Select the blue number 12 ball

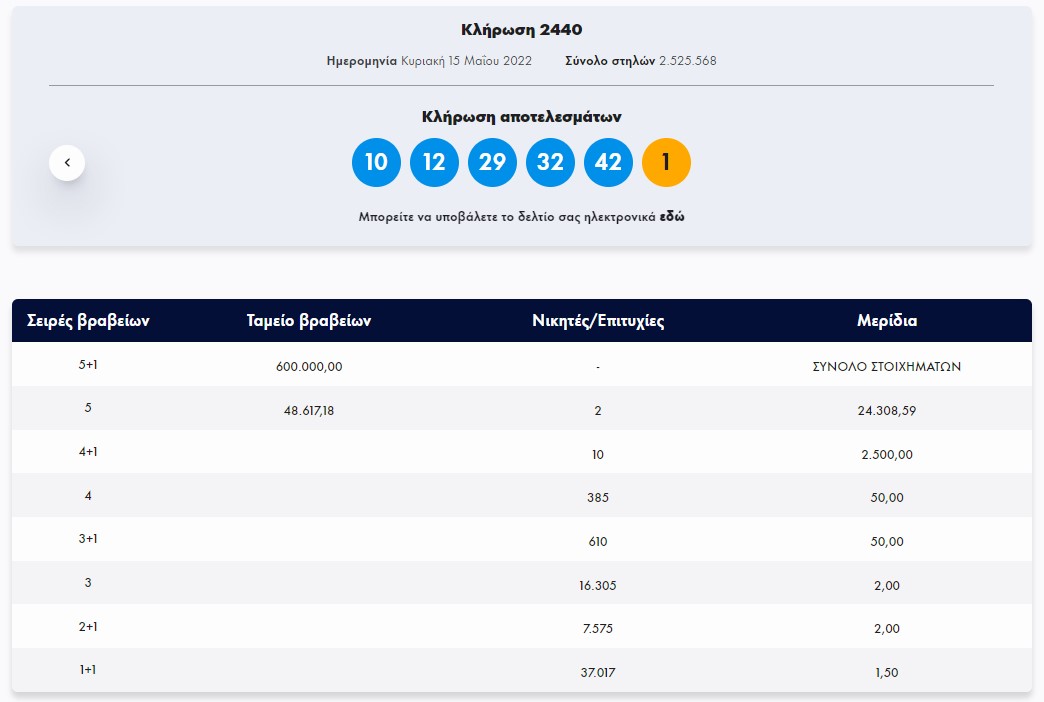(x=434, y=162)
